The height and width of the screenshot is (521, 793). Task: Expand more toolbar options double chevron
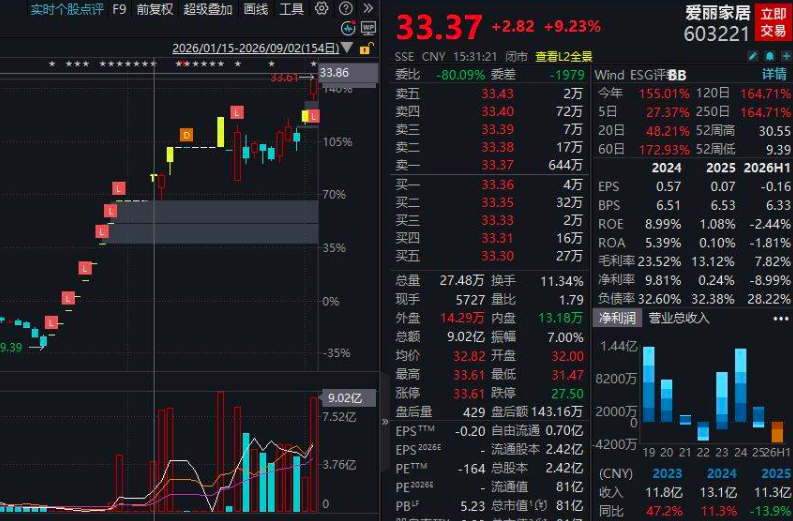point(368,9)
